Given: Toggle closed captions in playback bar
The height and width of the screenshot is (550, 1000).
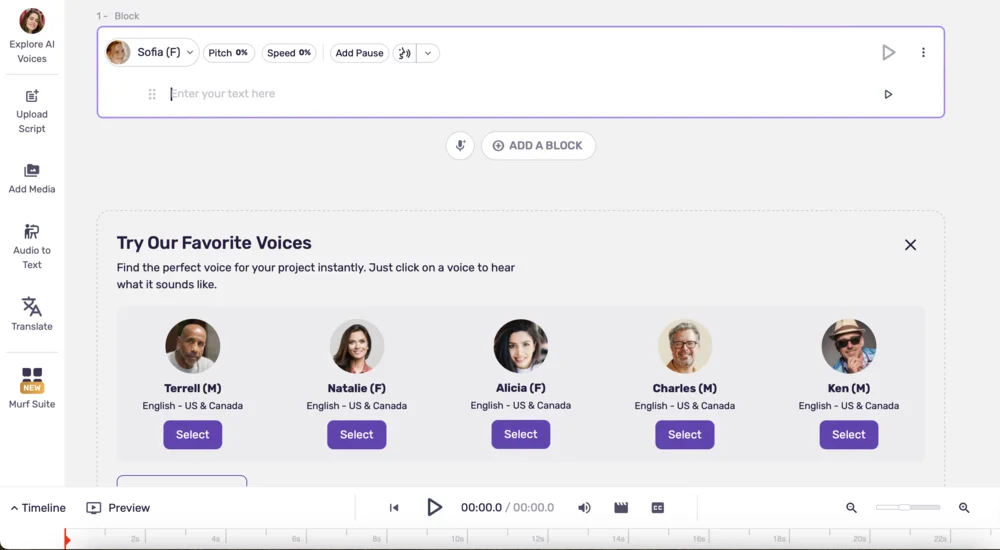Looking at the screenshot, I should 658,508.
